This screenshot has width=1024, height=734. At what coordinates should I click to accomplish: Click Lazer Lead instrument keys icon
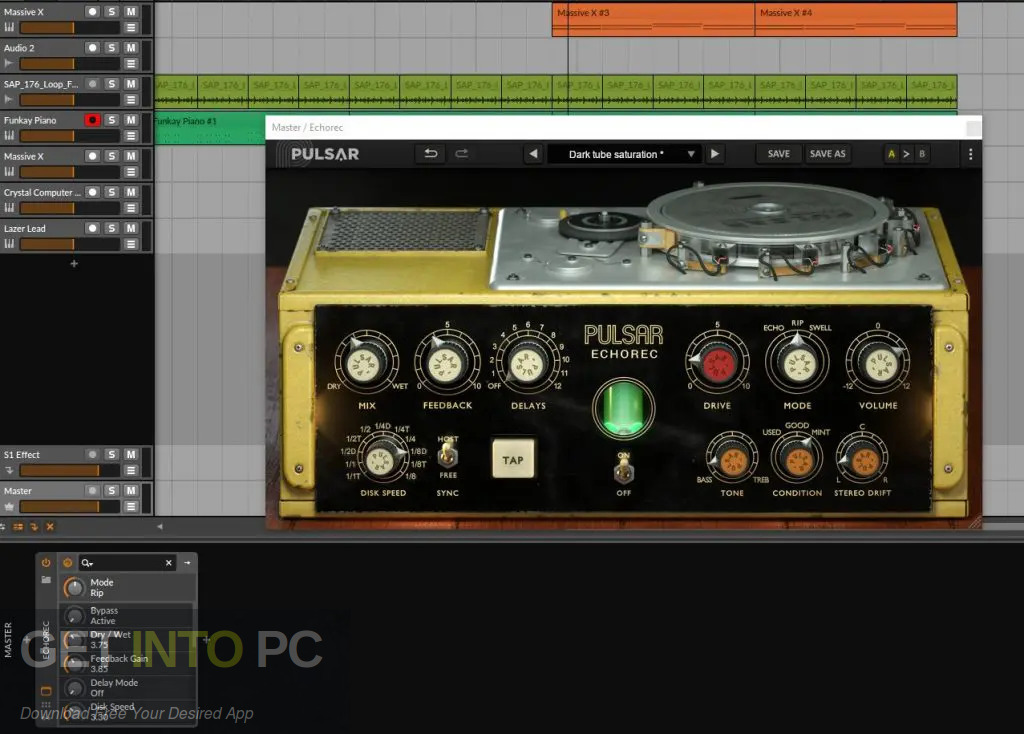[9, 244]
